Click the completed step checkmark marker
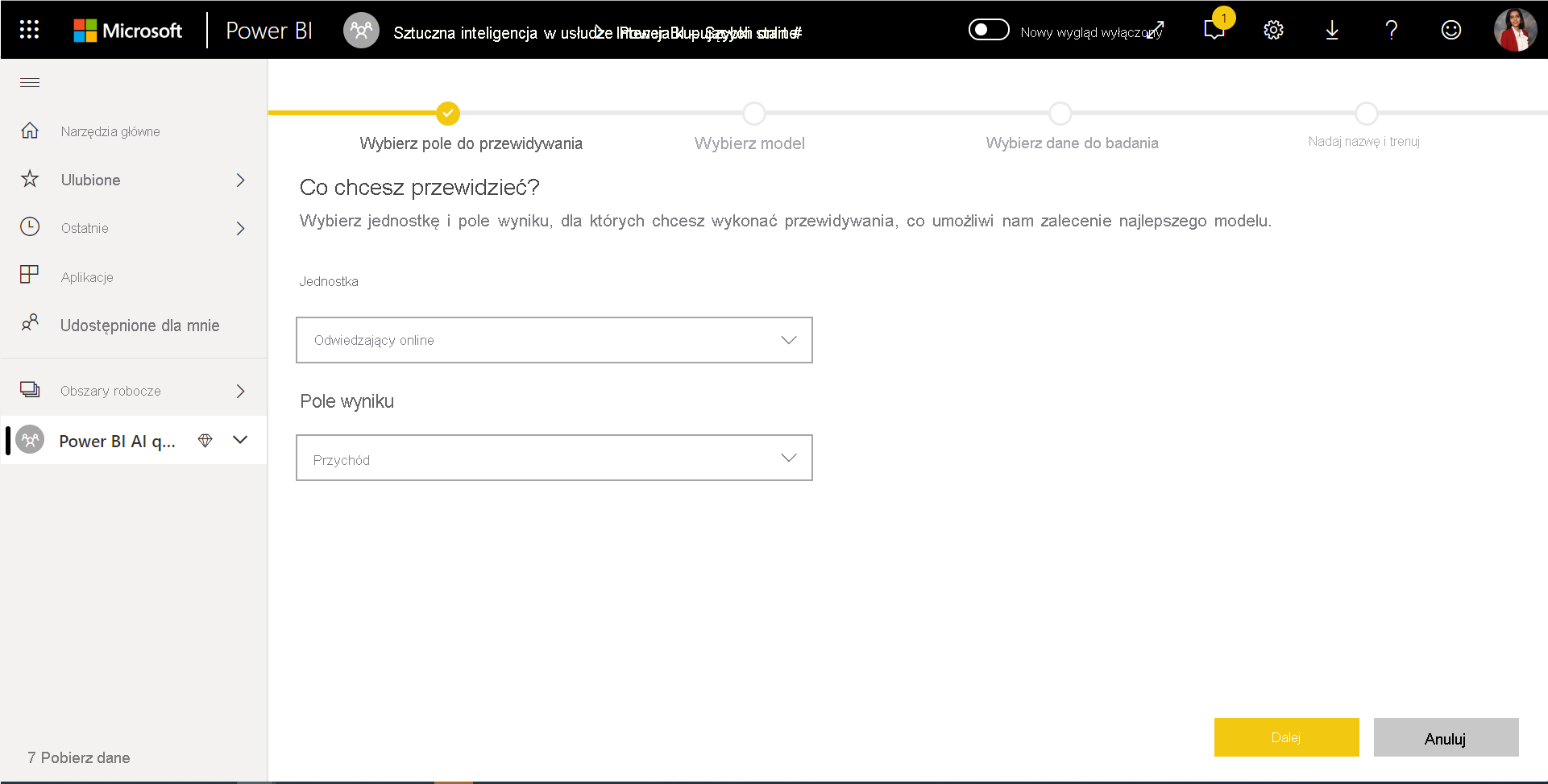The height and width of the screenshot is (784, 1548). (448, 114)
